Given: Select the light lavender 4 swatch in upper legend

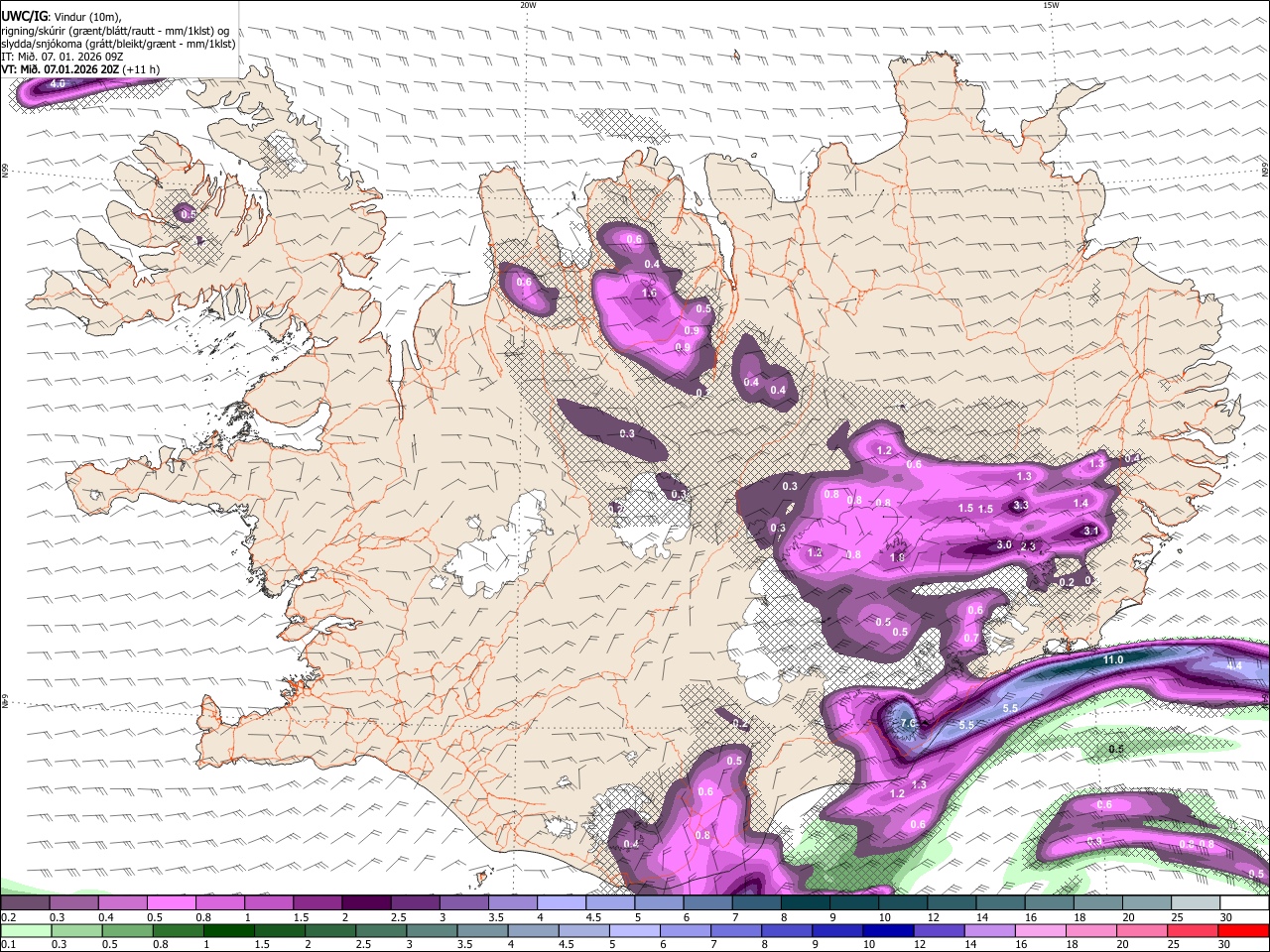Looking at the screenshot, I should coord(560,903).
